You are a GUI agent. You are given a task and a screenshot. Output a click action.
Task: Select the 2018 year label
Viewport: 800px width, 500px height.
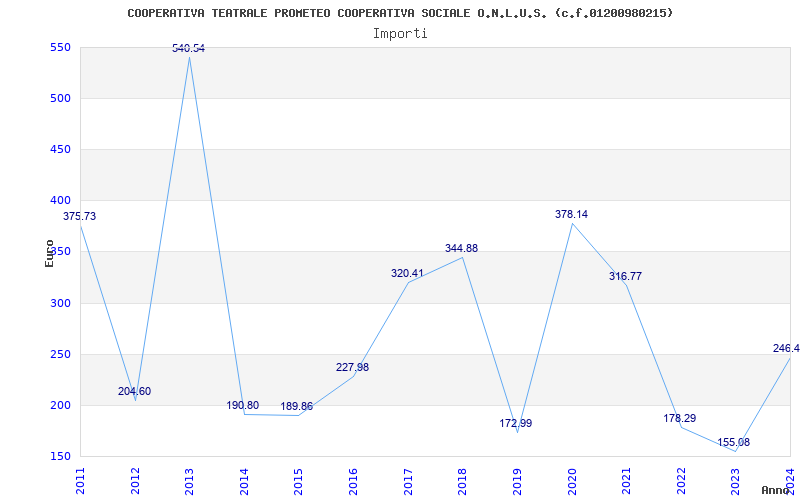[x=462, y=481]
